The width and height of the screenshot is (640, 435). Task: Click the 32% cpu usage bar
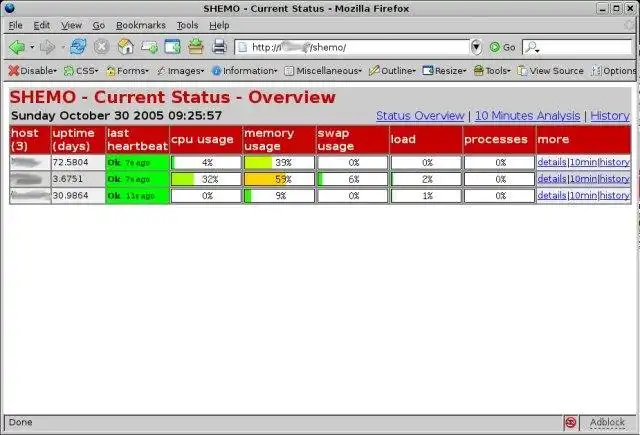click(x=206, y=179)
